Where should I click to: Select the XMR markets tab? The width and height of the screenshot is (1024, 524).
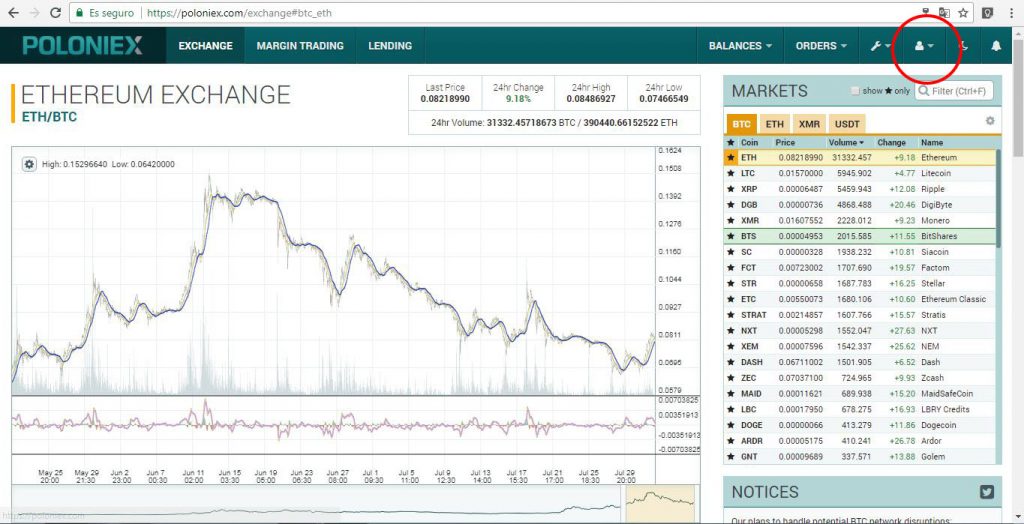[x=809, y=124]
